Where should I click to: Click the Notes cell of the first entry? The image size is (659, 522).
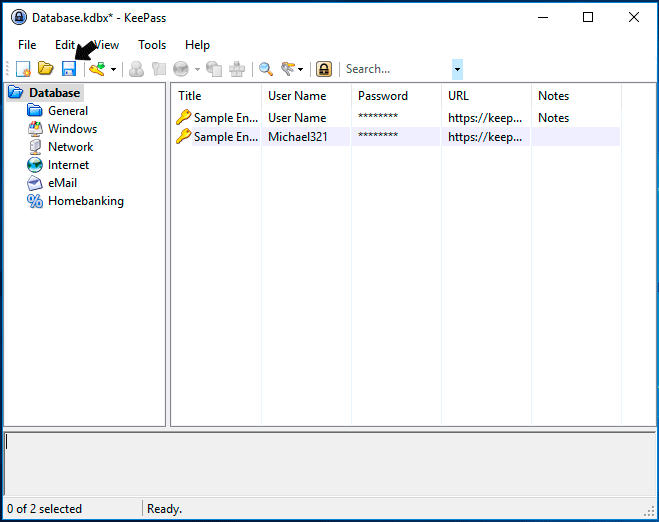click(576, 118)
